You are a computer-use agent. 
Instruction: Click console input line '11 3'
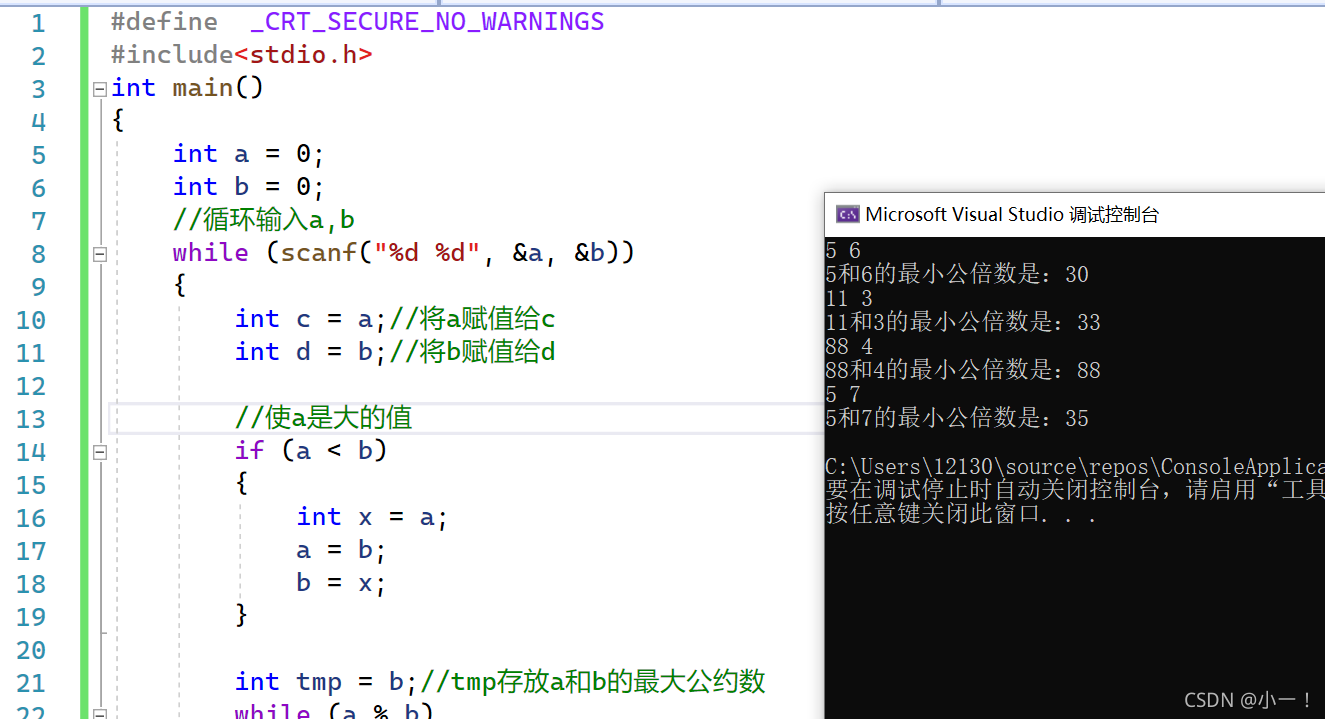(849, 298)
